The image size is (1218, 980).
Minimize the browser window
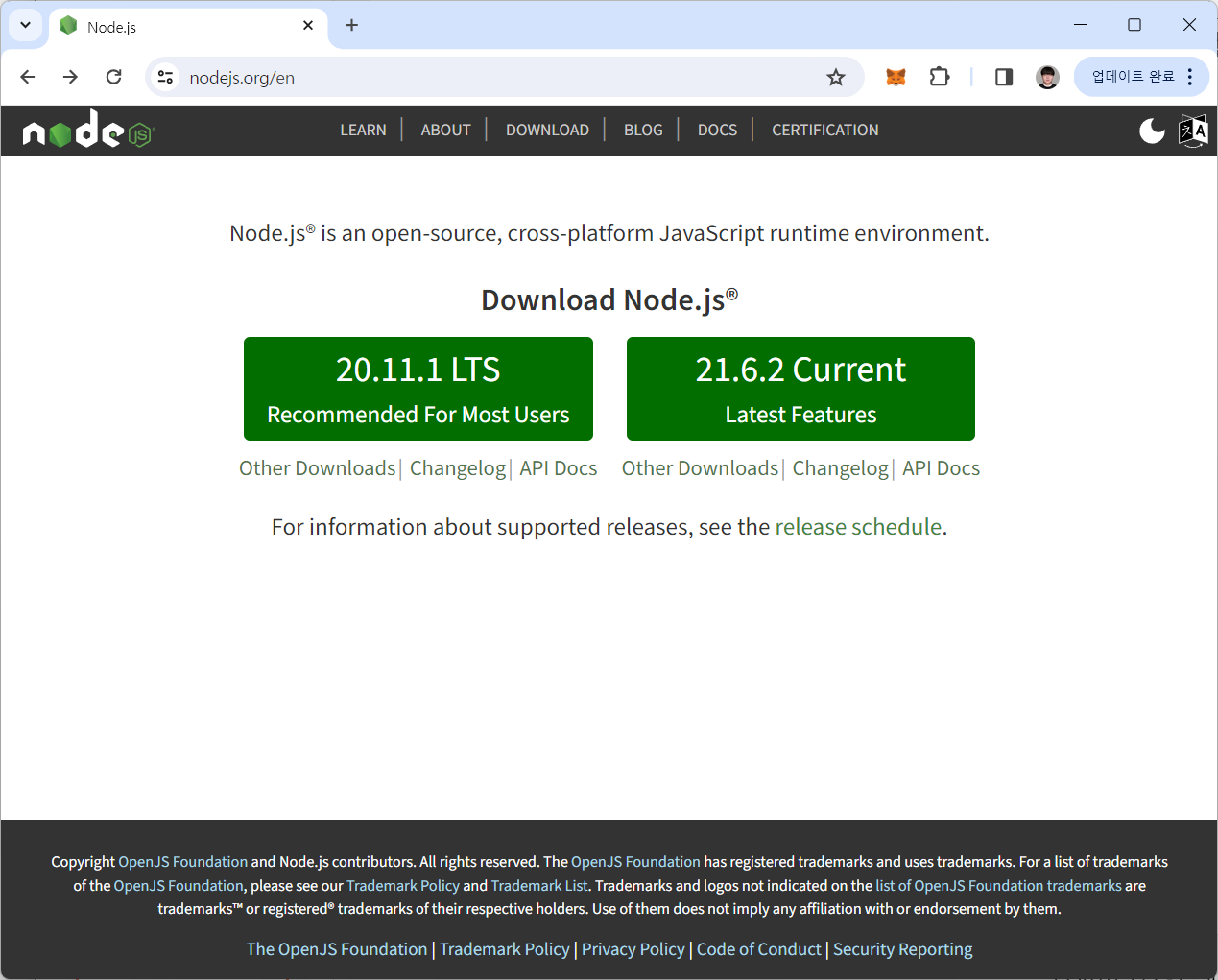1080,25
